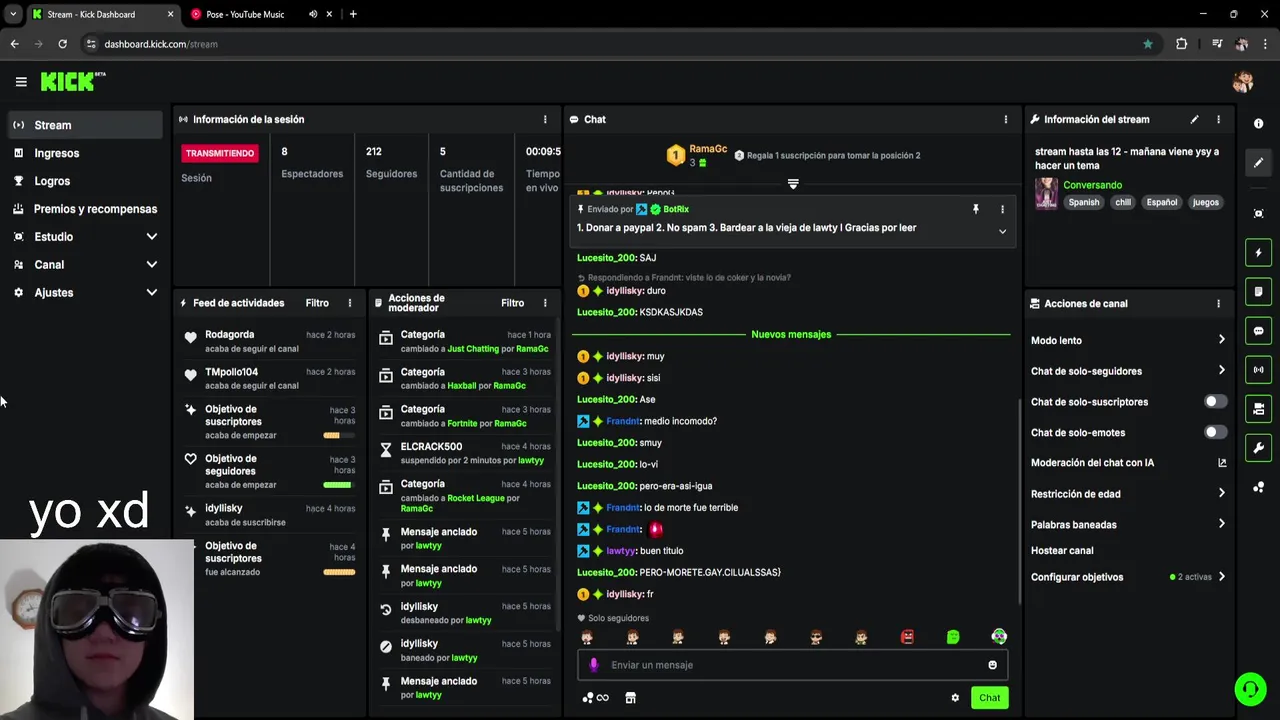Open the hamburger menu next to Kick logo
Image resolution: width=1280 pixels, height=720 pixels.
coord(21,82)
